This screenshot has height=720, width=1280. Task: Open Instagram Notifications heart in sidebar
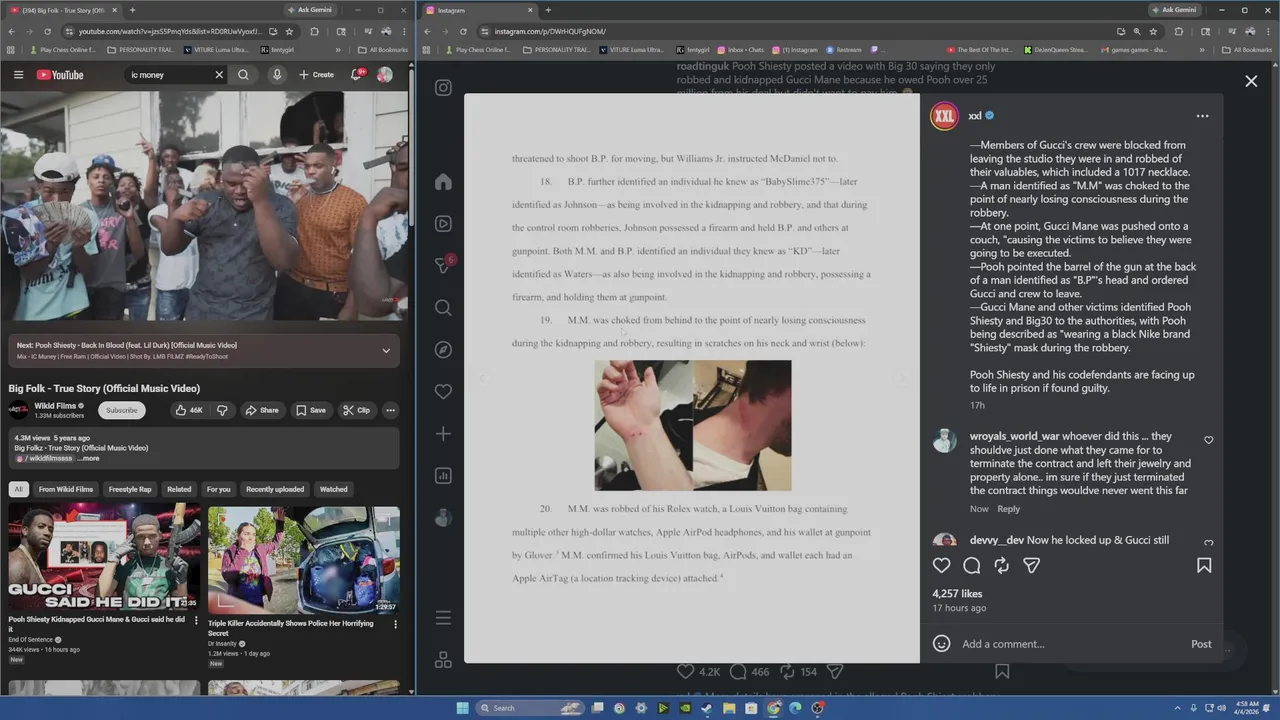tap(443, 392)
